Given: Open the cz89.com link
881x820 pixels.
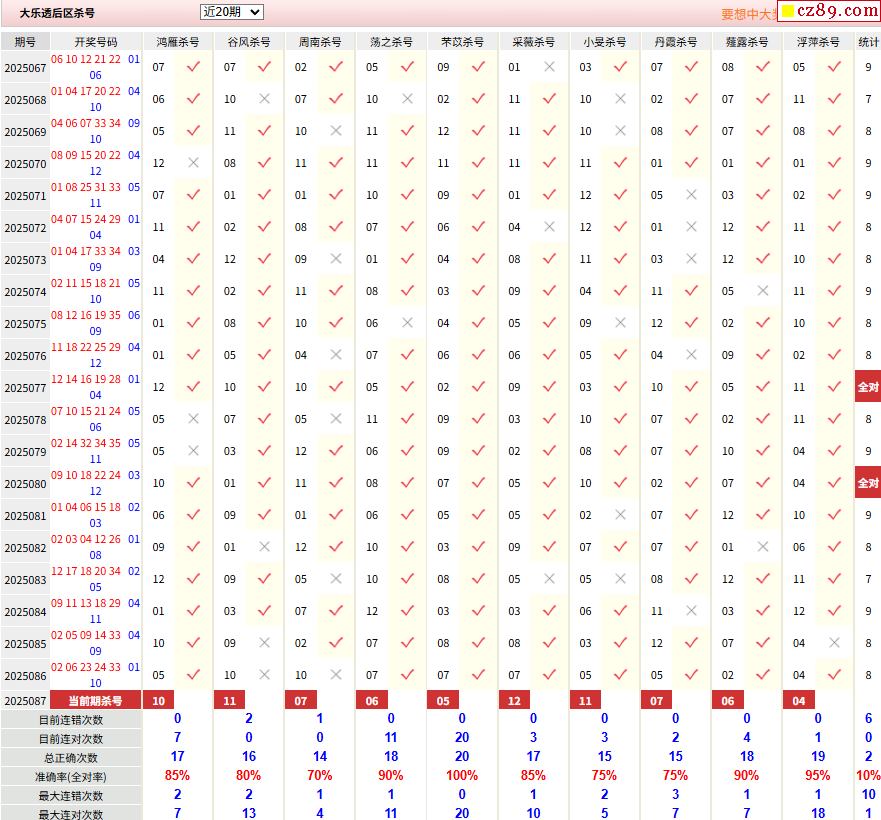Looking at the screenshot, I should tap(830, 11).
